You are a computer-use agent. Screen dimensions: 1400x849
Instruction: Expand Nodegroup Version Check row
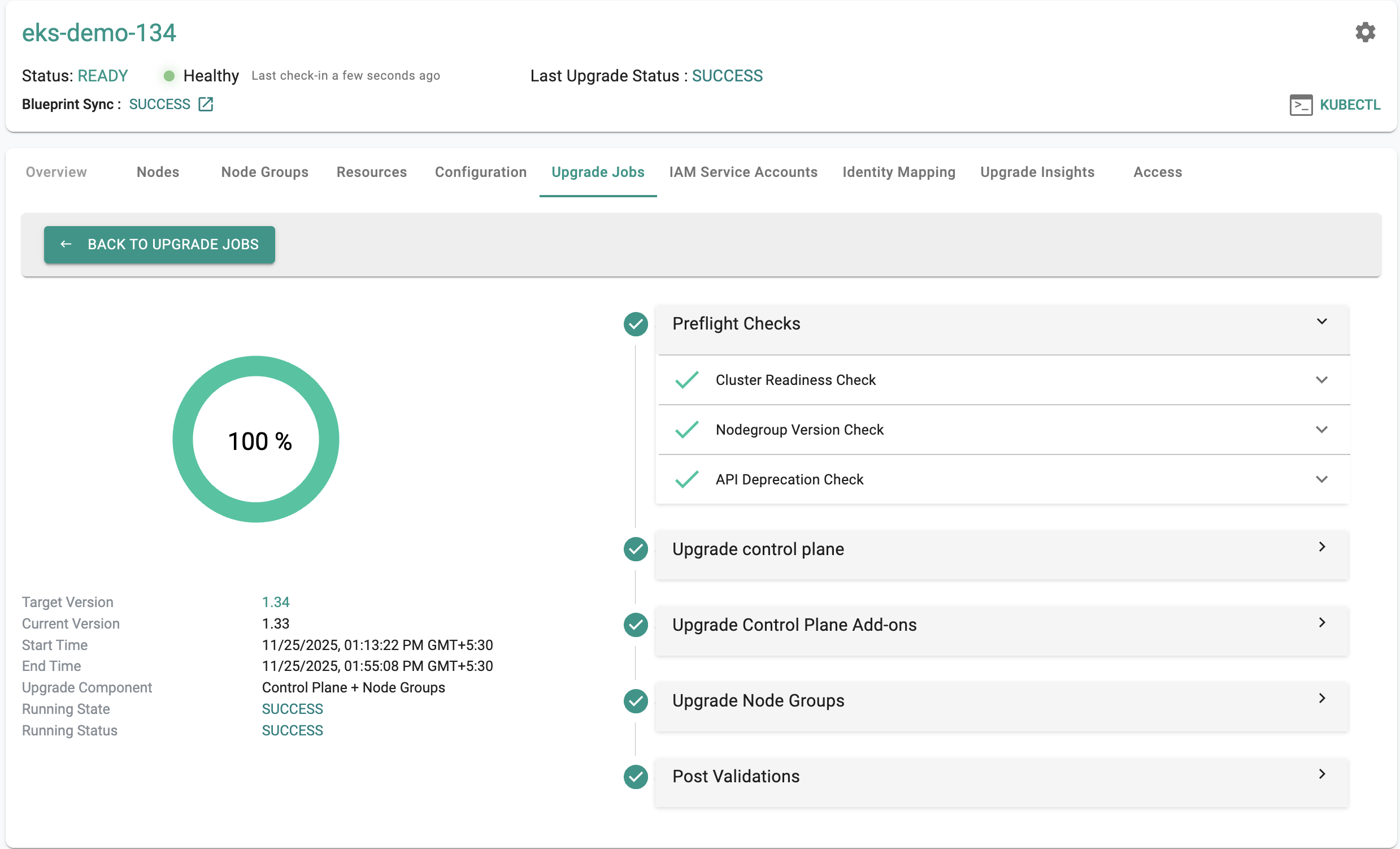click(x=1321, y=430)
